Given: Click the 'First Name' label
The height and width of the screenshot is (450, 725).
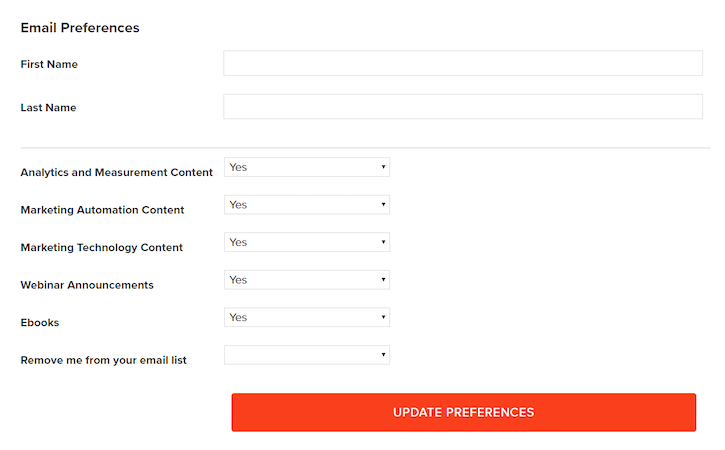Looking at the screenshot, I should pos(49,64).
